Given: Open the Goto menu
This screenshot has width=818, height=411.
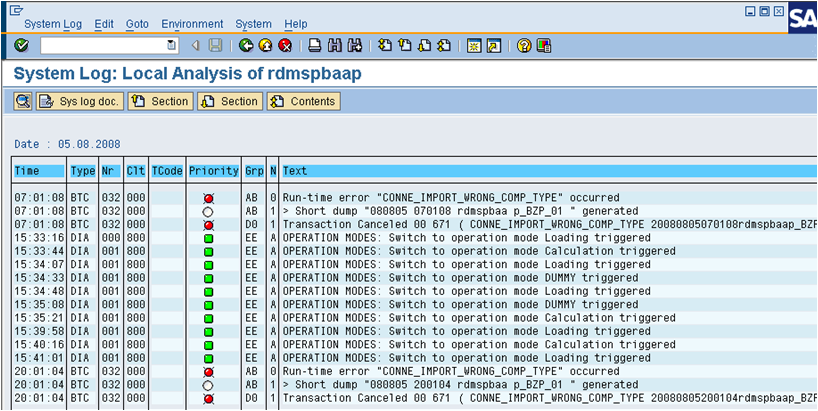Looking at the screenshot, I should click(x=137, y=24).
